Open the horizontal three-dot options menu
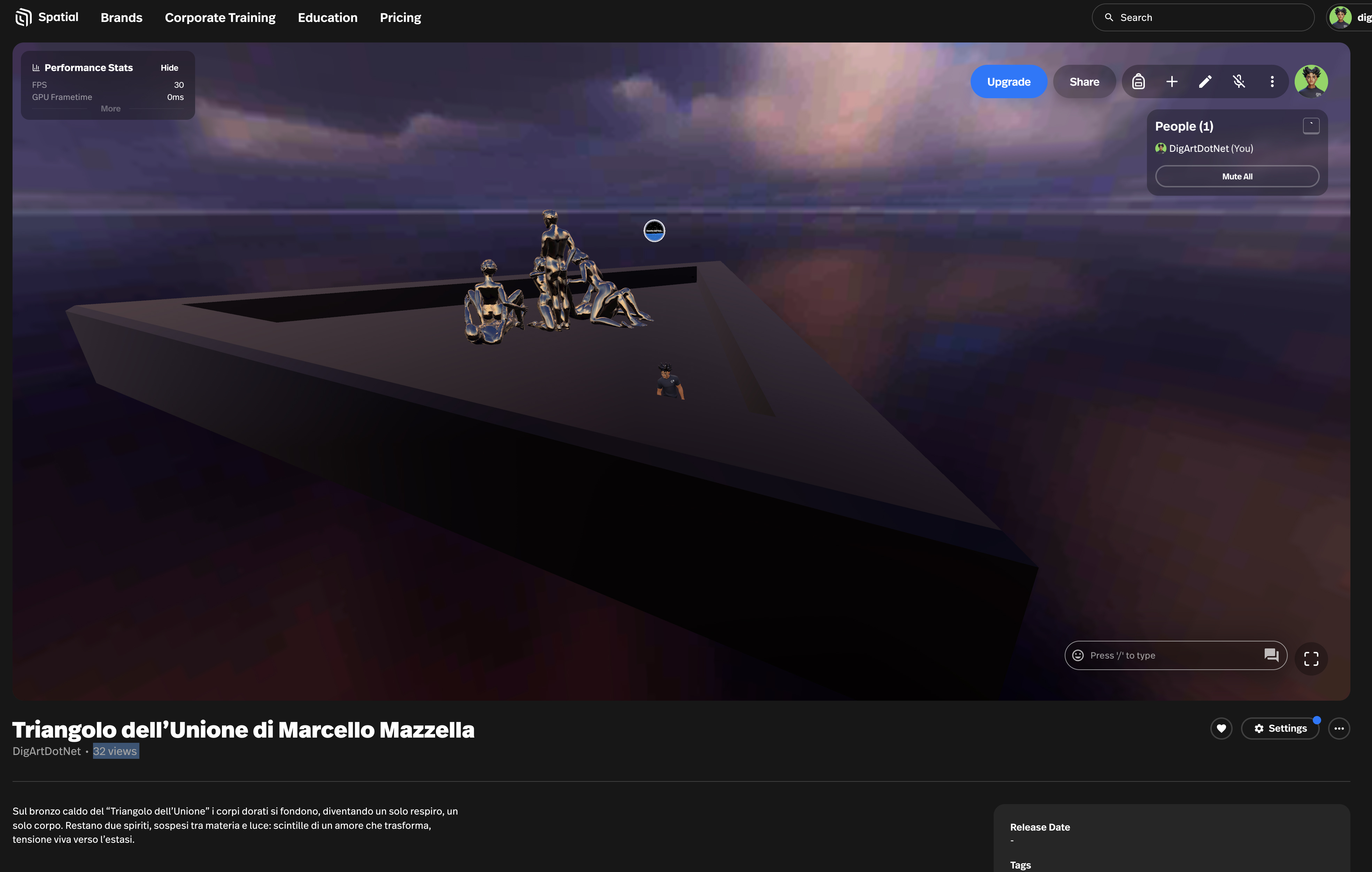Viewport: 1372px width, 872px height. (1339, 728)
